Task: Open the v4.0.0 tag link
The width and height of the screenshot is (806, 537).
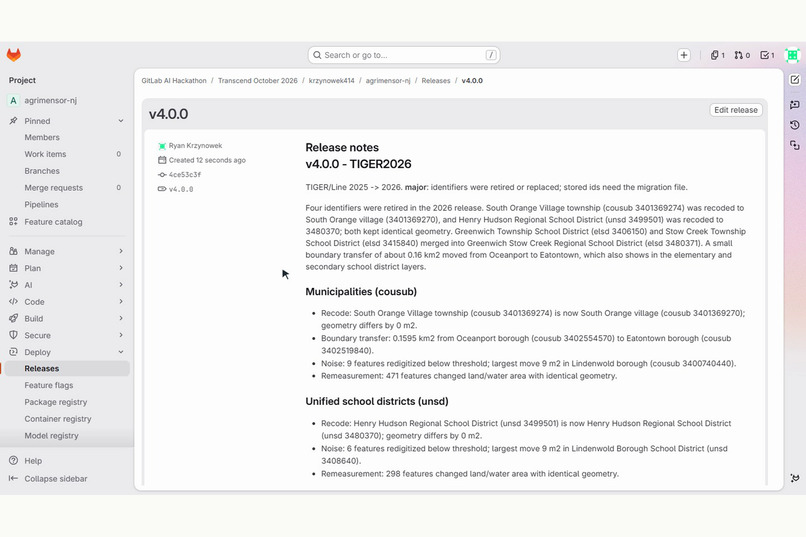Action: [x=181, y=189]
